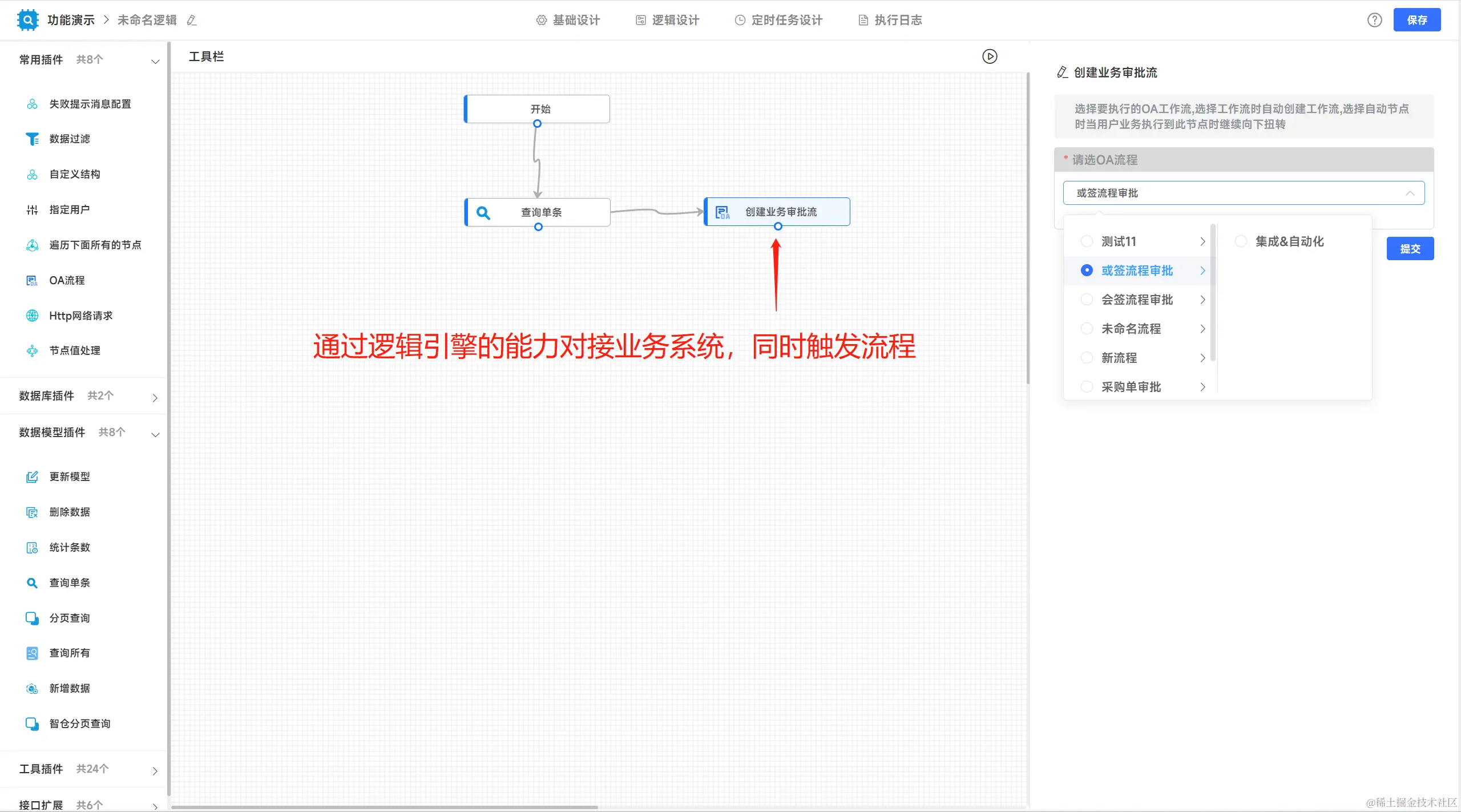Select the 测试11 radio option
Image resolution: width=1461 pixels, height=812 pixels.
click(x=1087, y=241)
